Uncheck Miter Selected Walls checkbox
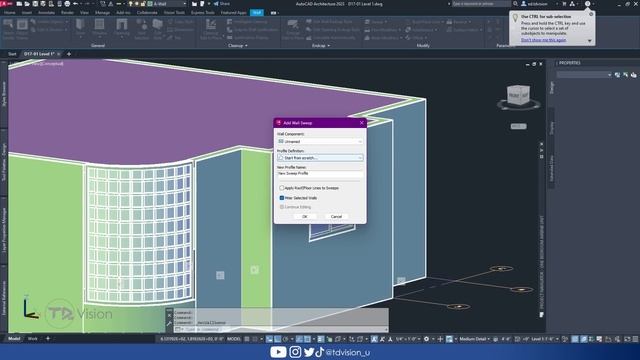The image size is (640, 360). [282, 198]
